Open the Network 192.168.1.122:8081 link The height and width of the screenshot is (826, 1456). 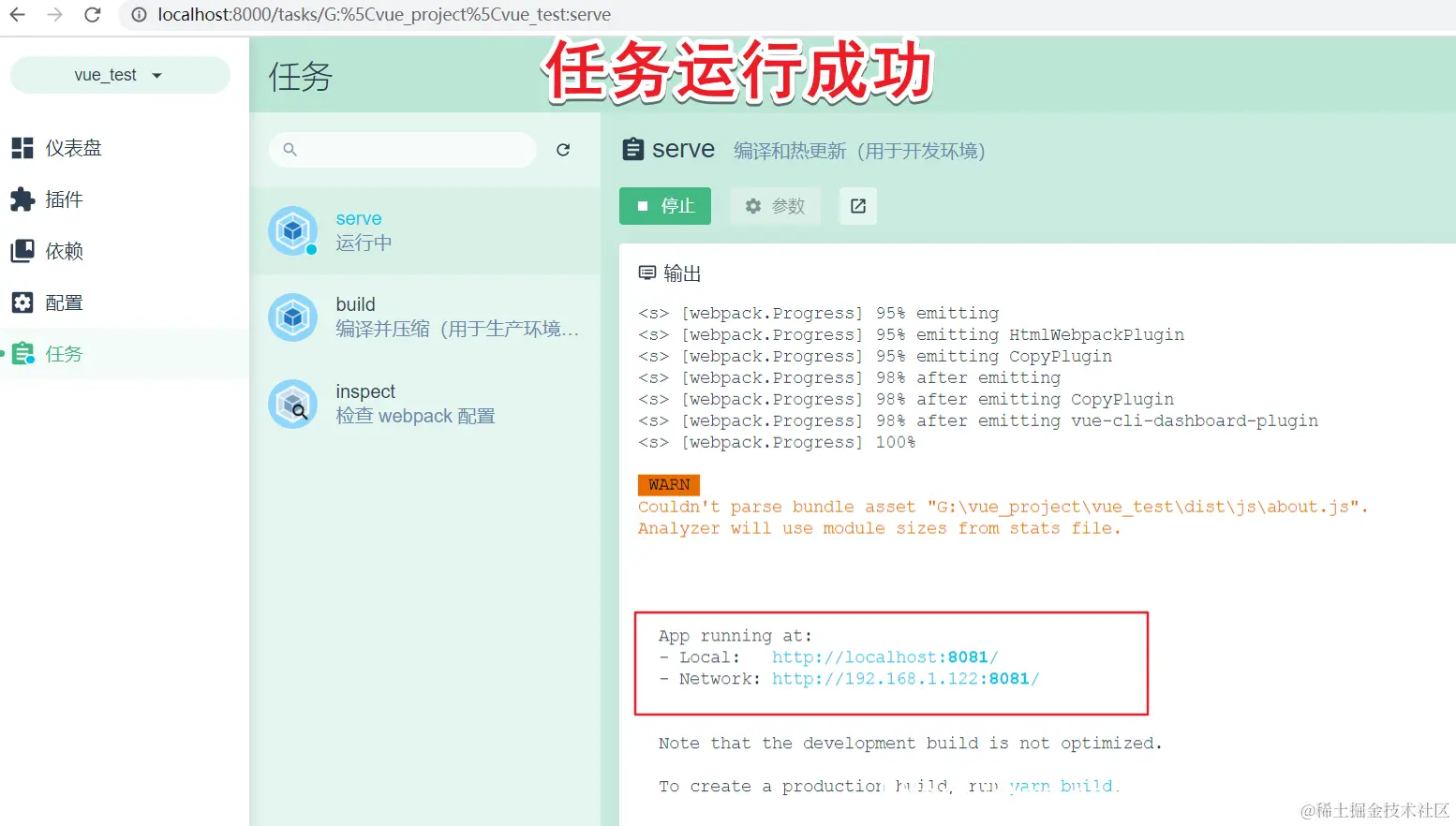tap(905, 679)
